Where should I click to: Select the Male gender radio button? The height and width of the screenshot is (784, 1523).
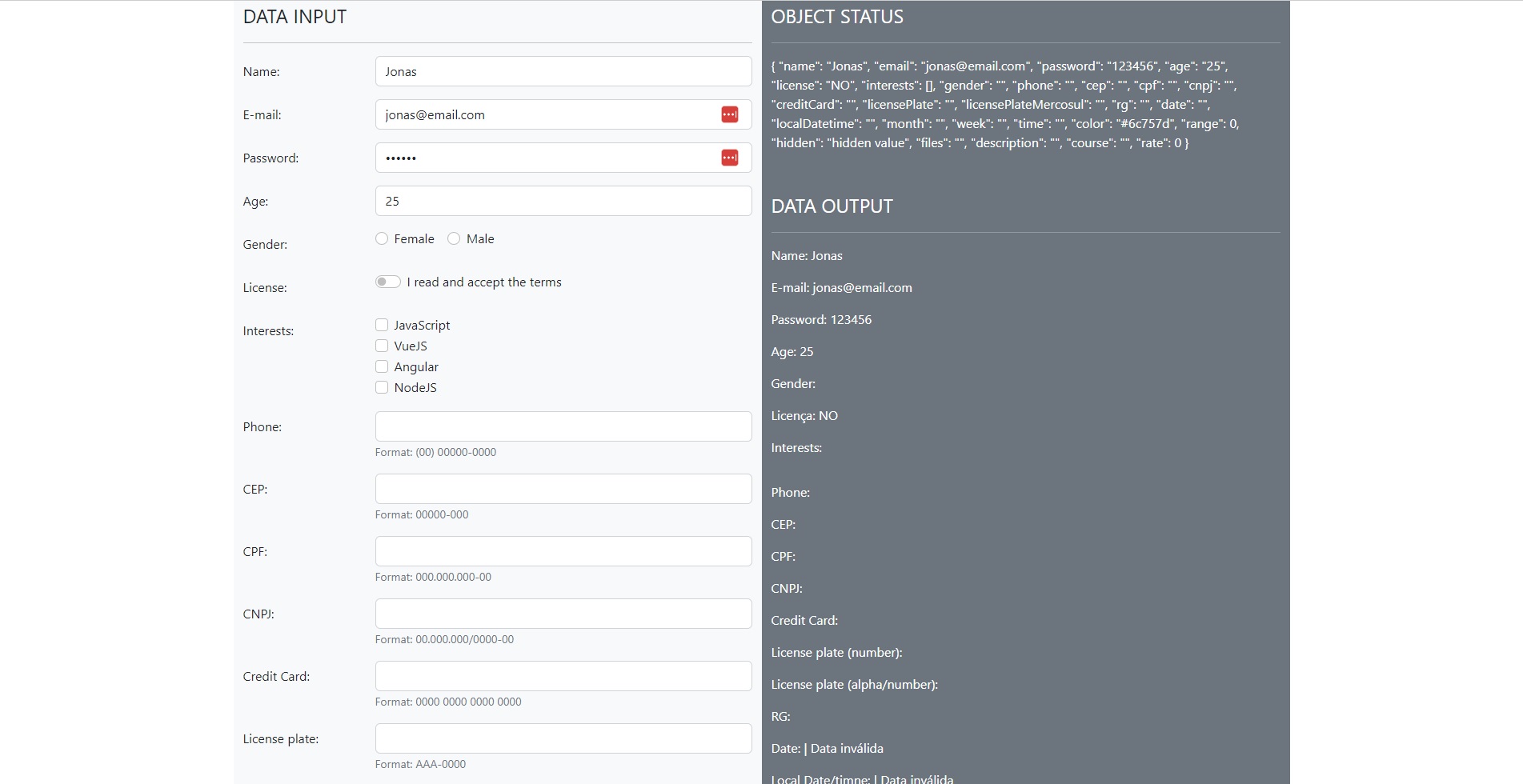coord(452,238)
